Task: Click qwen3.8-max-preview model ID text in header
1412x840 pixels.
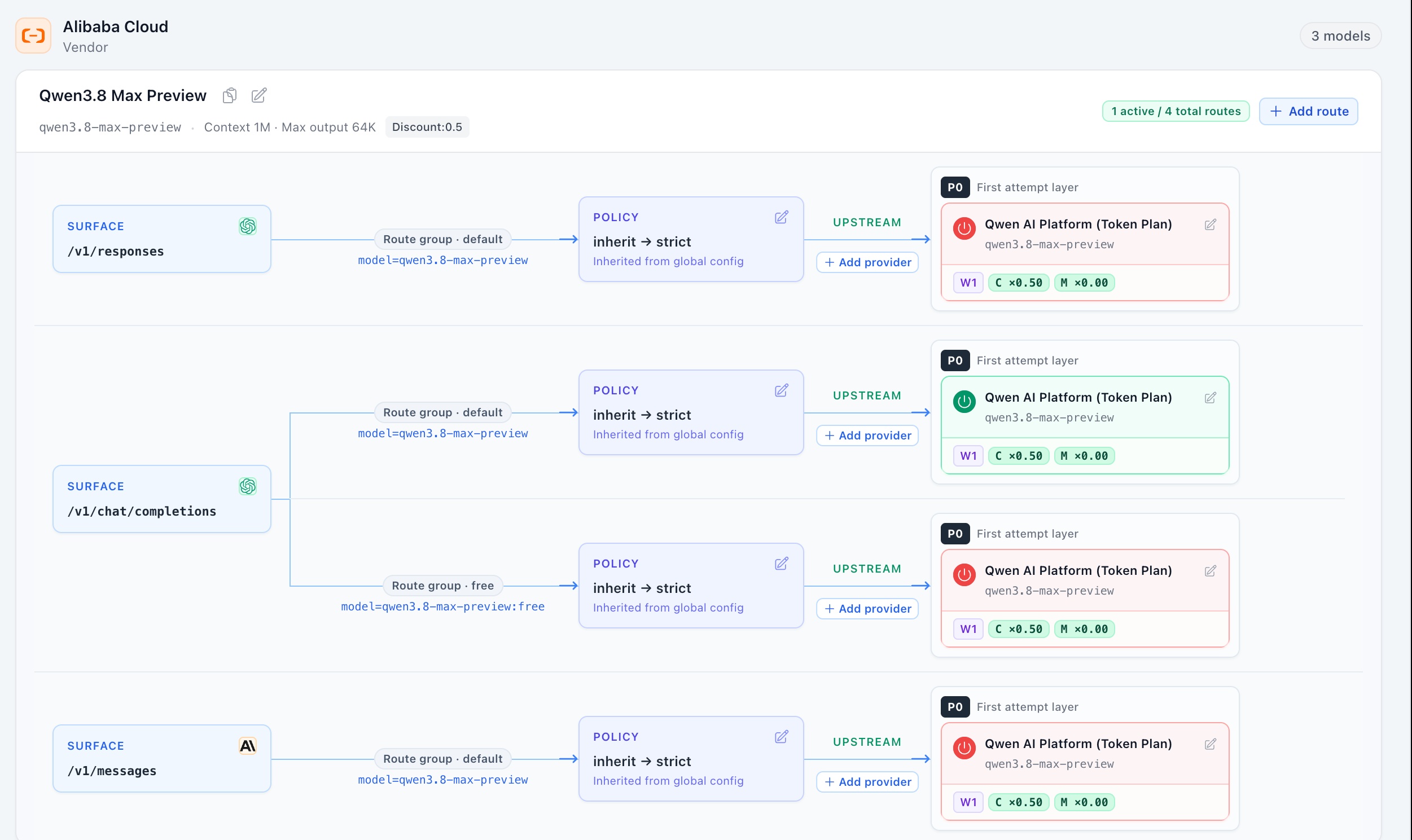Action: (110, 127)
